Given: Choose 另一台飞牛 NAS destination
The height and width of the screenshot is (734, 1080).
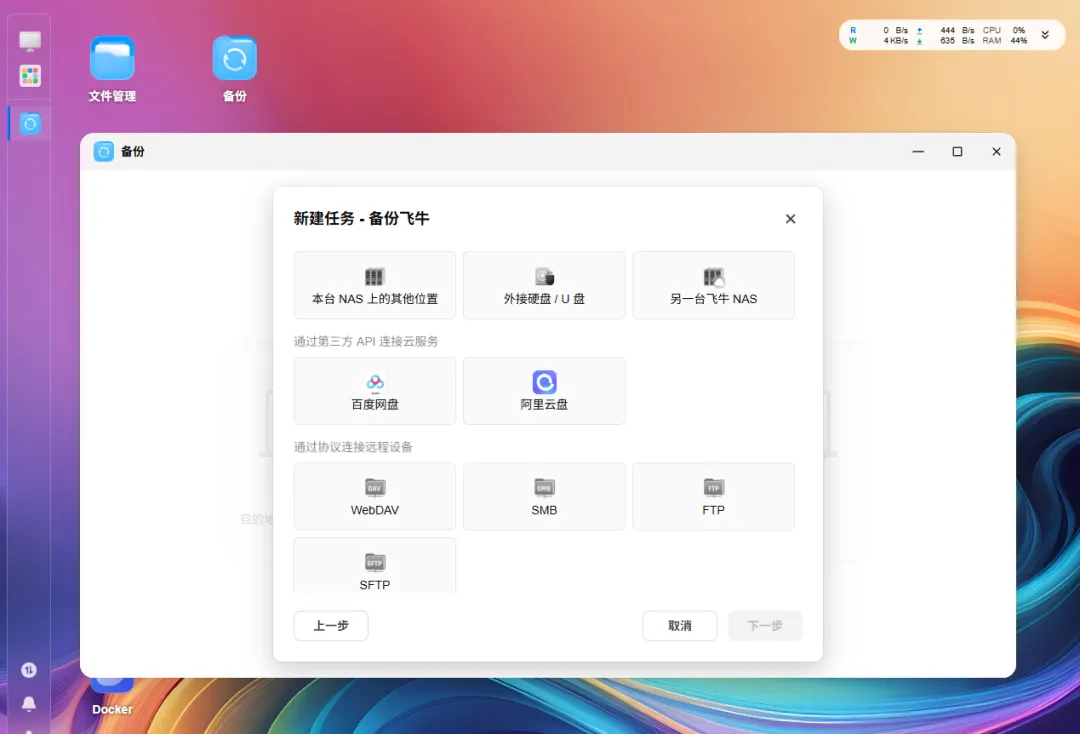Looking at the screenshot, I should [714, 285].
